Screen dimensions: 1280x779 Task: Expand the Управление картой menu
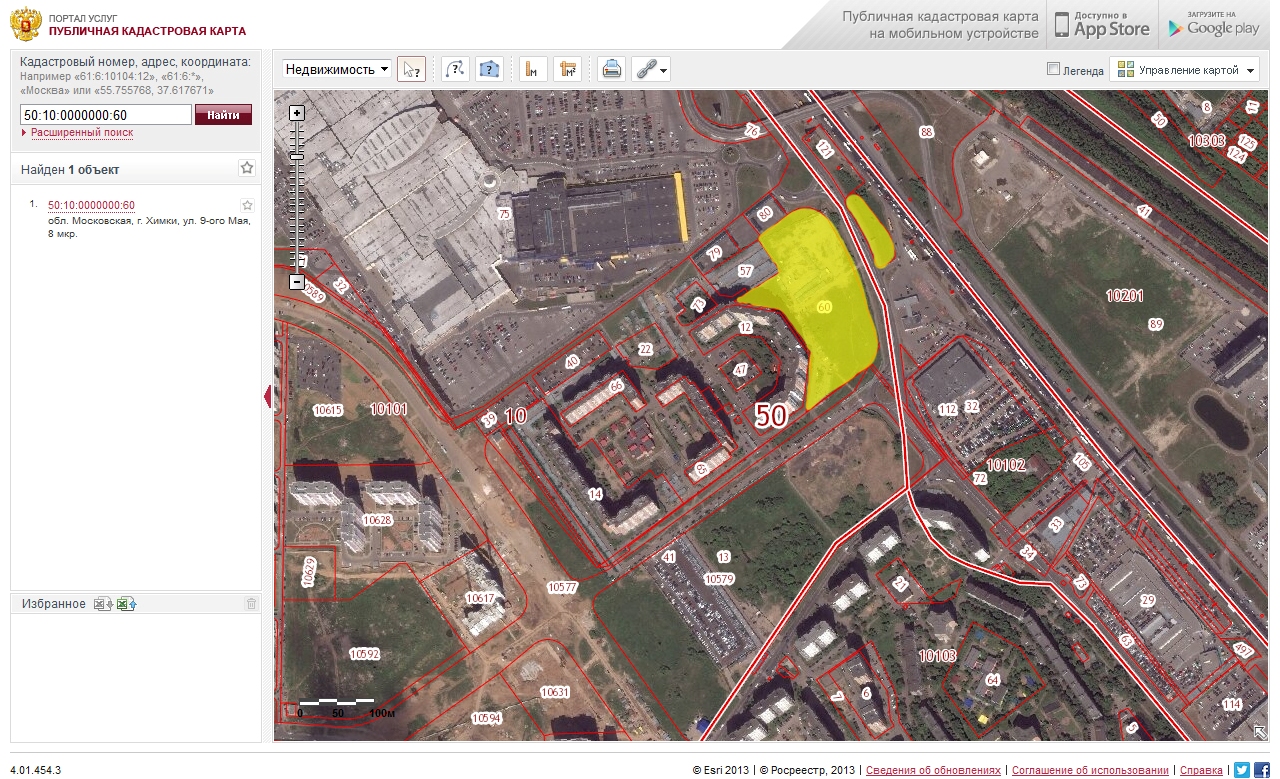coord(1184,70)
